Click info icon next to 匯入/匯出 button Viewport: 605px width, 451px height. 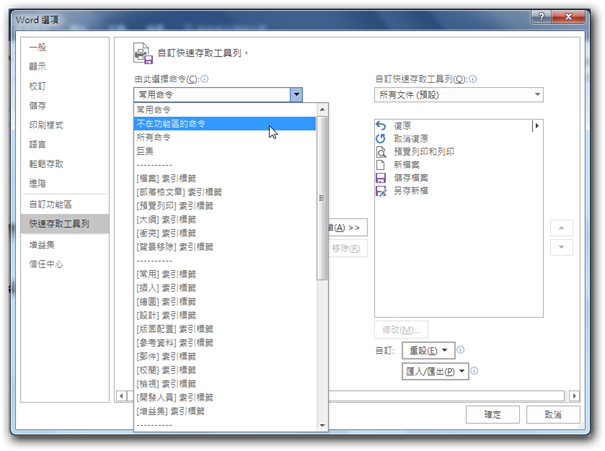(475, 371)
